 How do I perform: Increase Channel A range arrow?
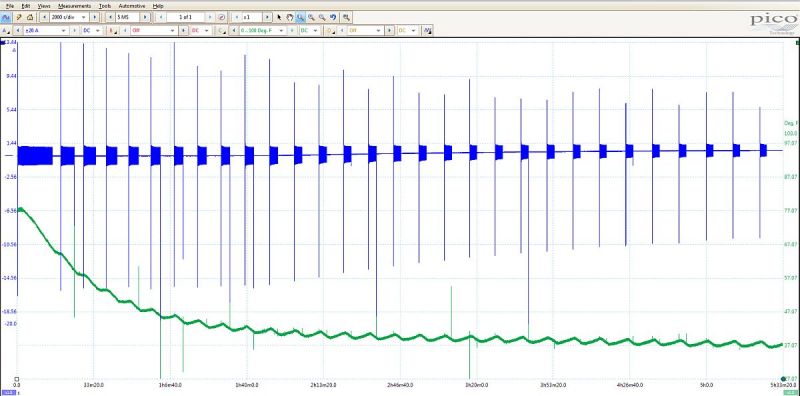74,31
